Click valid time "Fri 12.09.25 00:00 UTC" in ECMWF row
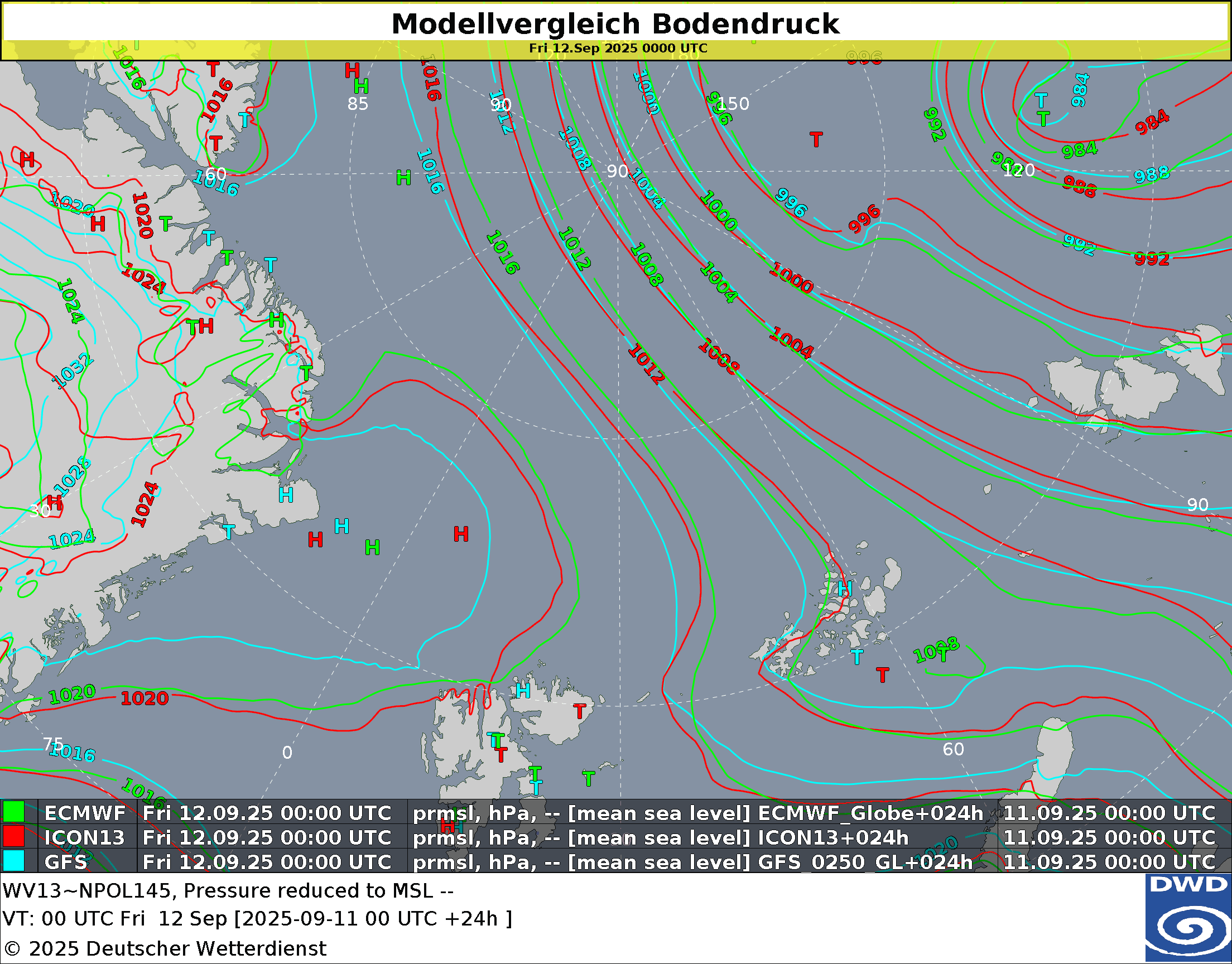Screen dimensions: 1232x964 (x=266, y=813)
